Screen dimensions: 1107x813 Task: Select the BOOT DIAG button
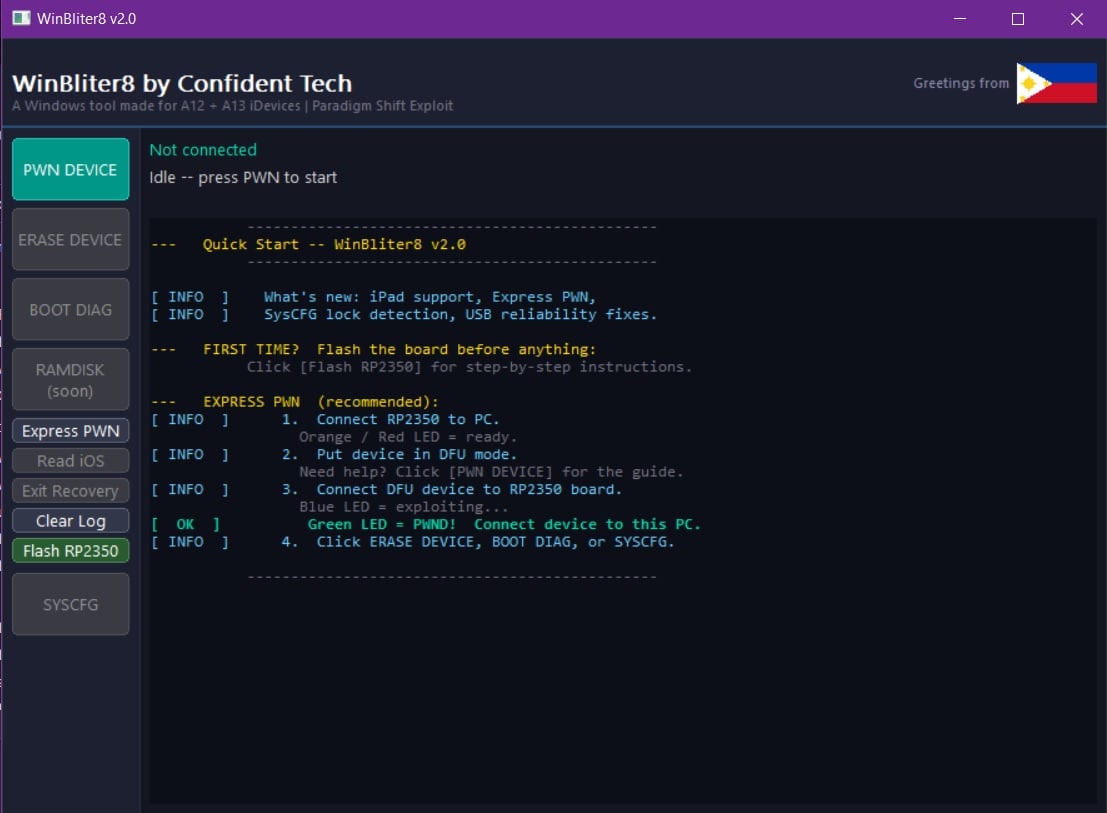(x=71, y=309)
